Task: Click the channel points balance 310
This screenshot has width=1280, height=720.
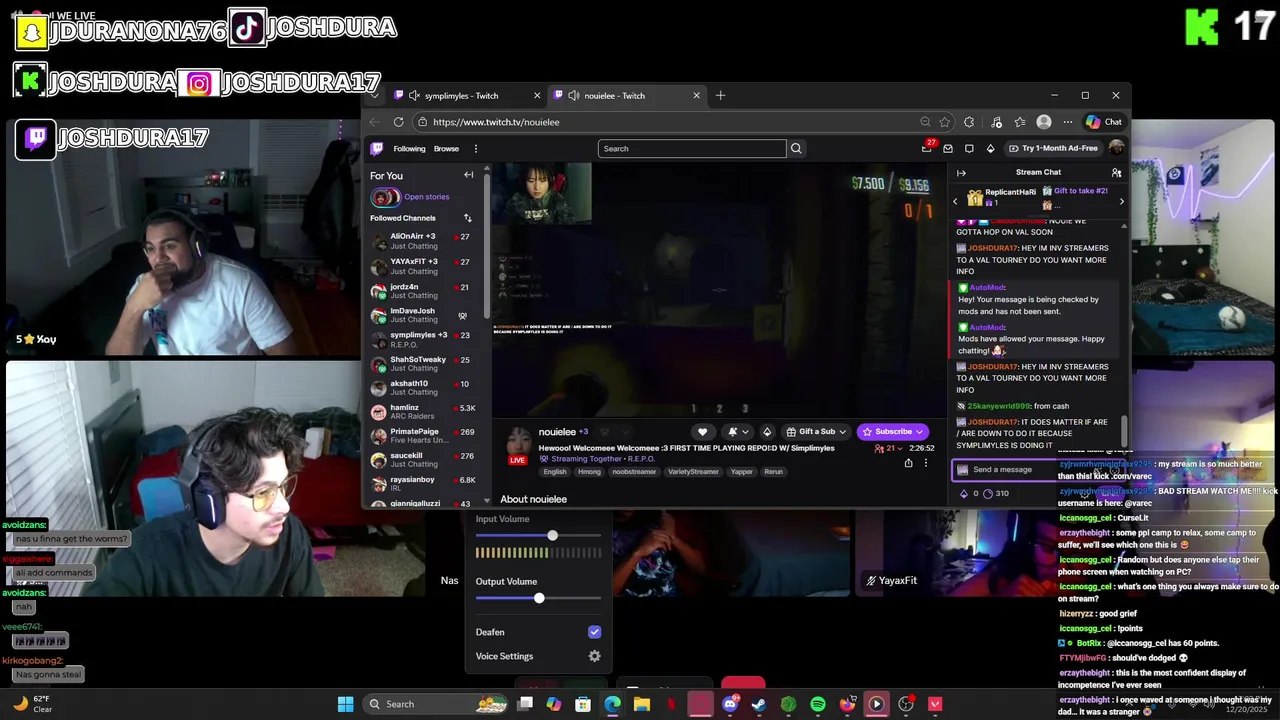Action: (x=996, y=493)
